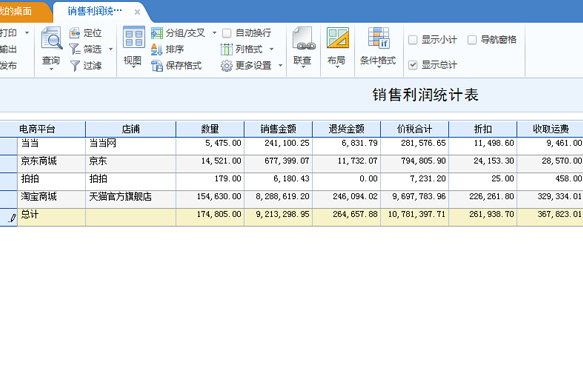The height and width of the screenshot is (365, 583).
Task: Expand the 更多设置 dropdown arrow
Action: pyautogui.click(x=280, y=66)
